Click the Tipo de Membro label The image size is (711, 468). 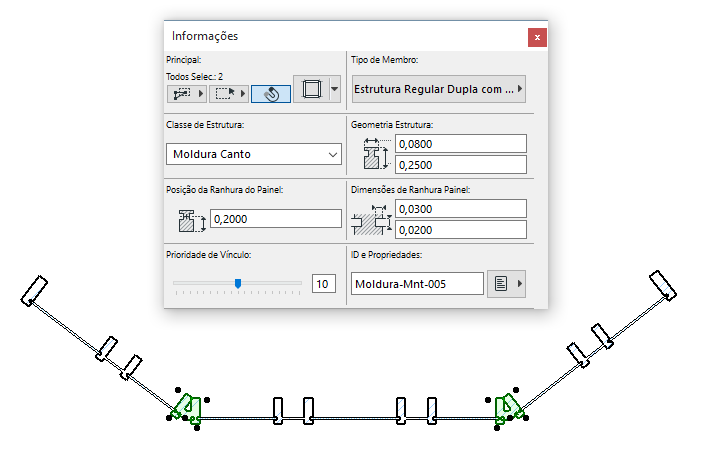coord(385,59)
